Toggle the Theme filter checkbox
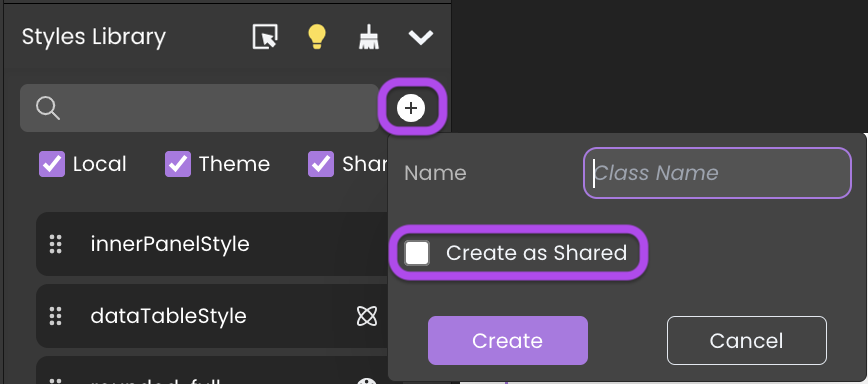 [x=178, y=164]
